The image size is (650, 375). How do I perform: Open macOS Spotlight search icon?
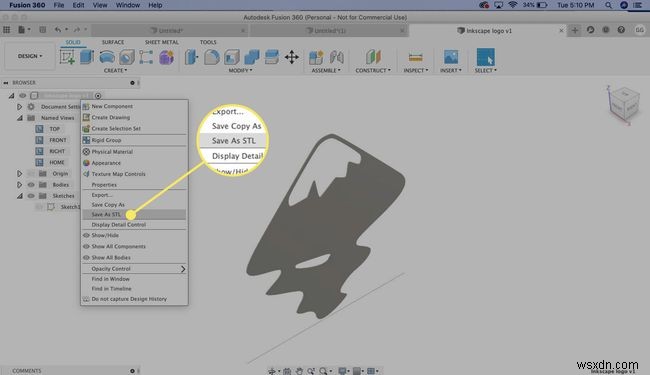coord(608,5)
